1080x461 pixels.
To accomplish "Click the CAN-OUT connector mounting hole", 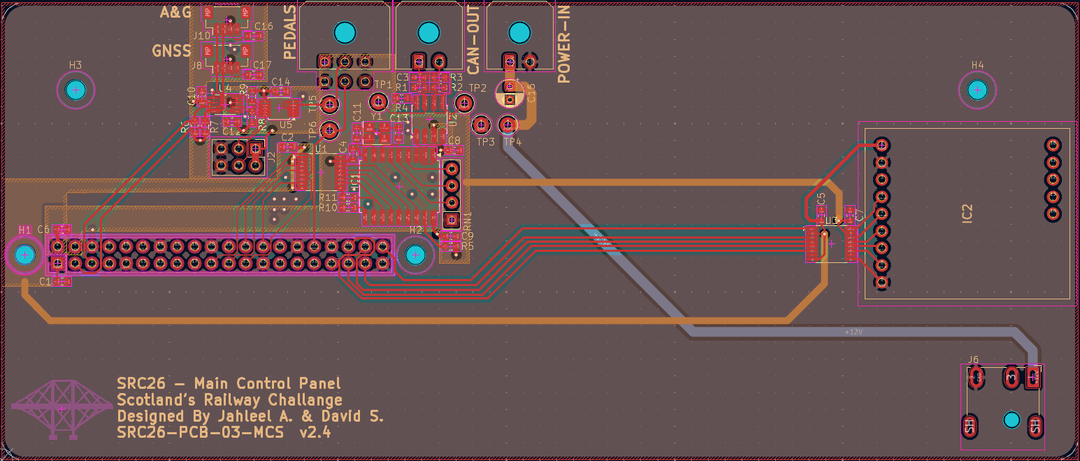I will pos(428,32).
